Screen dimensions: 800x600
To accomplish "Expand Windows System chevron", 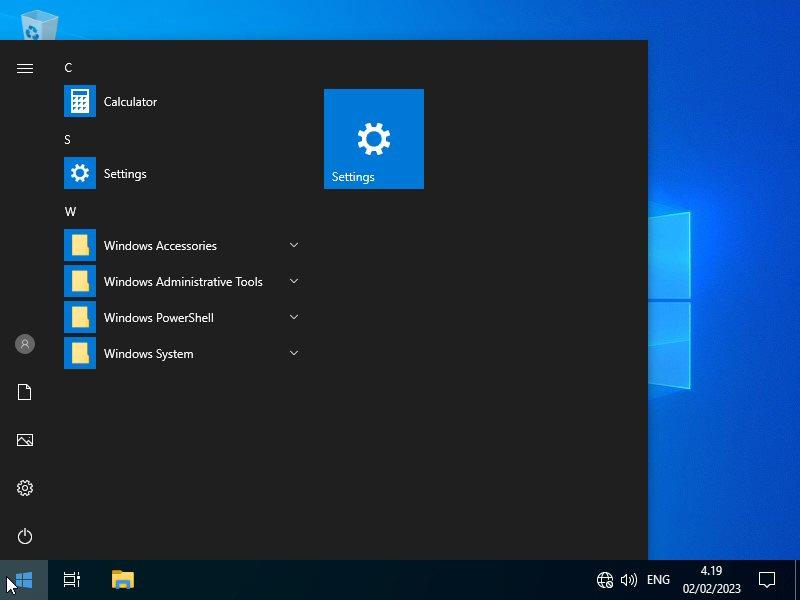I will tap(294, 353).
